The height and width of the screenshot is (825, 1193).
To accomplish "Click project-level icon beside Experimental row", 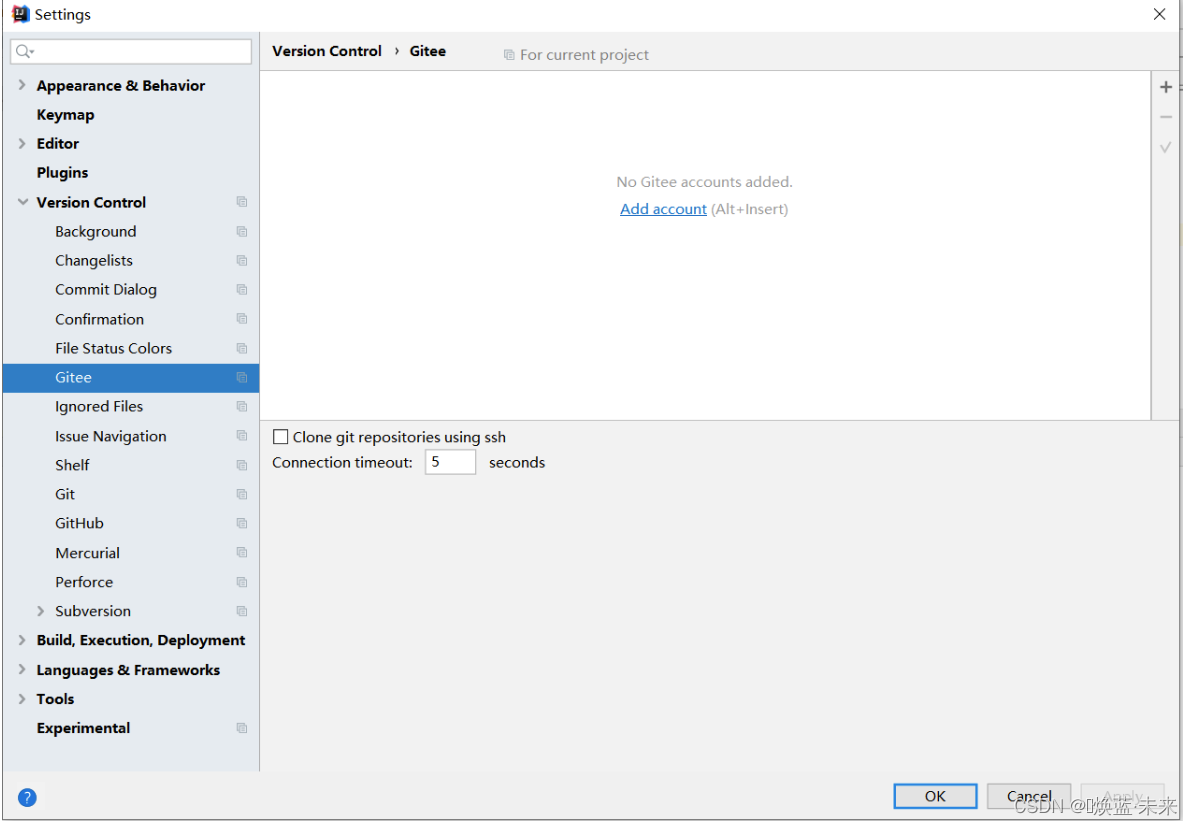I will [242, 728].
